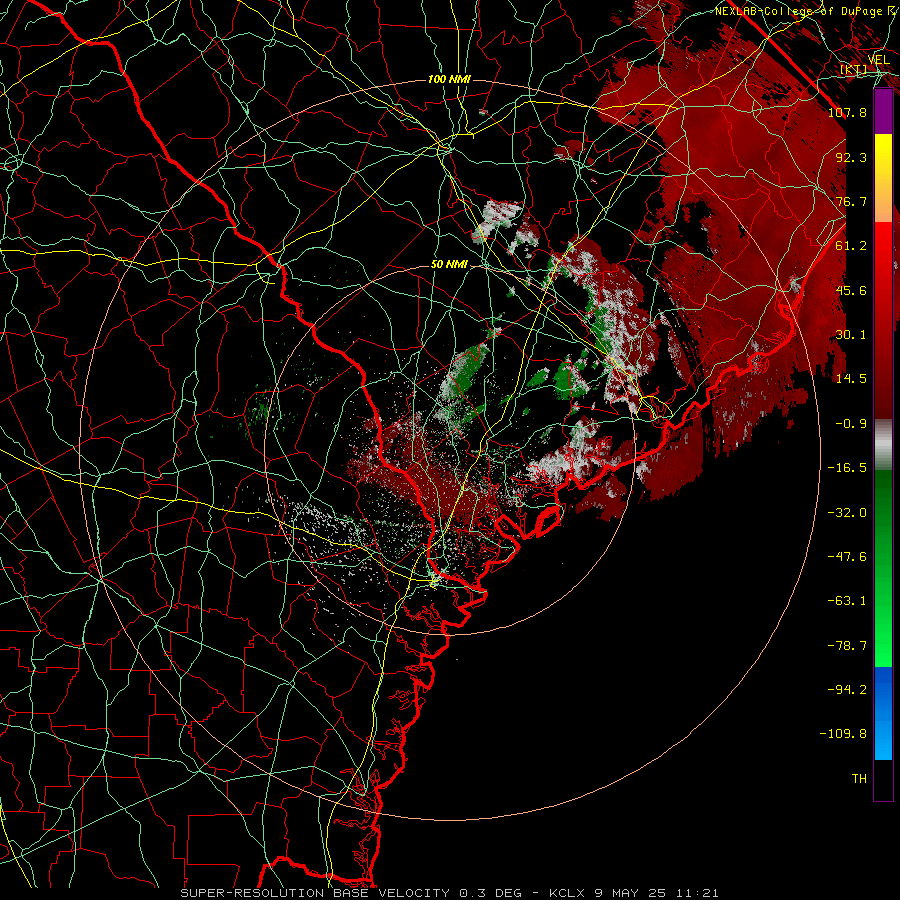Click the 50 NMI range ring label

coord(449,265)
